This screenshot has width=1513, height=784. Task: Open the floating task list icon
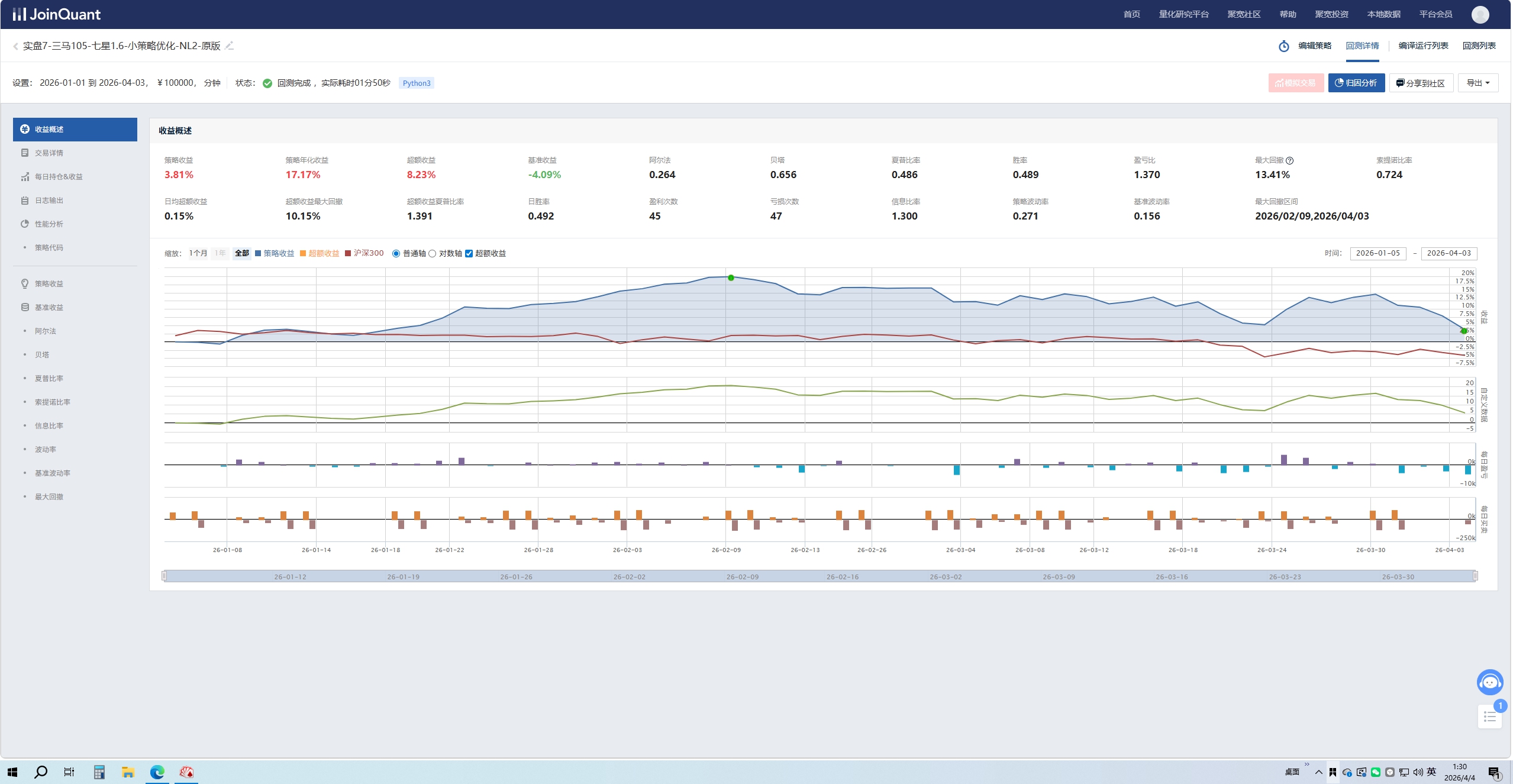click(1489, 717)
